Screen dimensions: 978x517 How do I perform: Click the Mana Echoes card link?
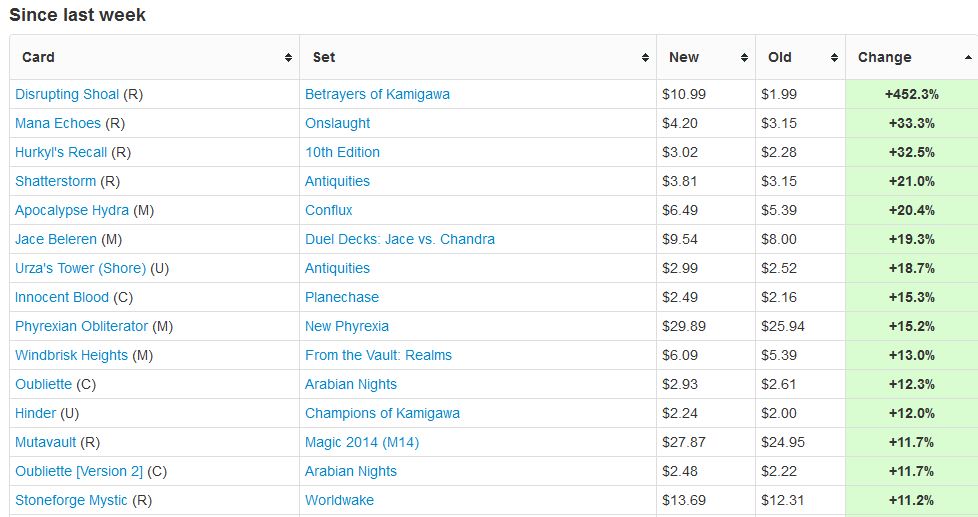(58, 123)
